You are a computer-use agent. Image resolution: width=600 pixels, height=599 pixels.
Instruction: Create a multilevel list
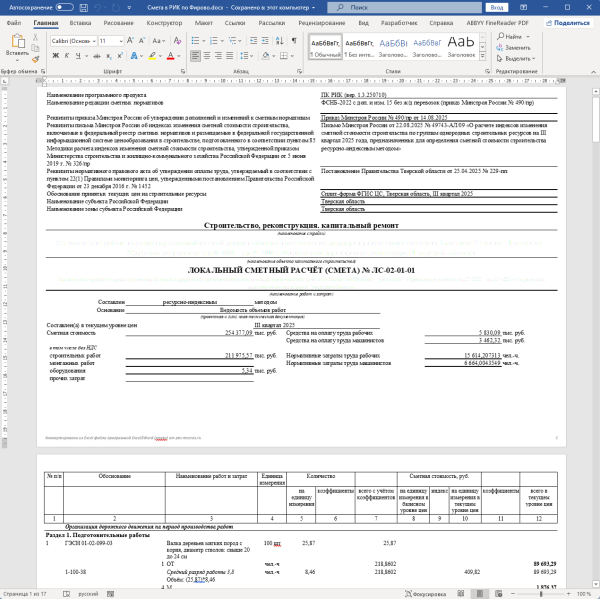(232, 41)
